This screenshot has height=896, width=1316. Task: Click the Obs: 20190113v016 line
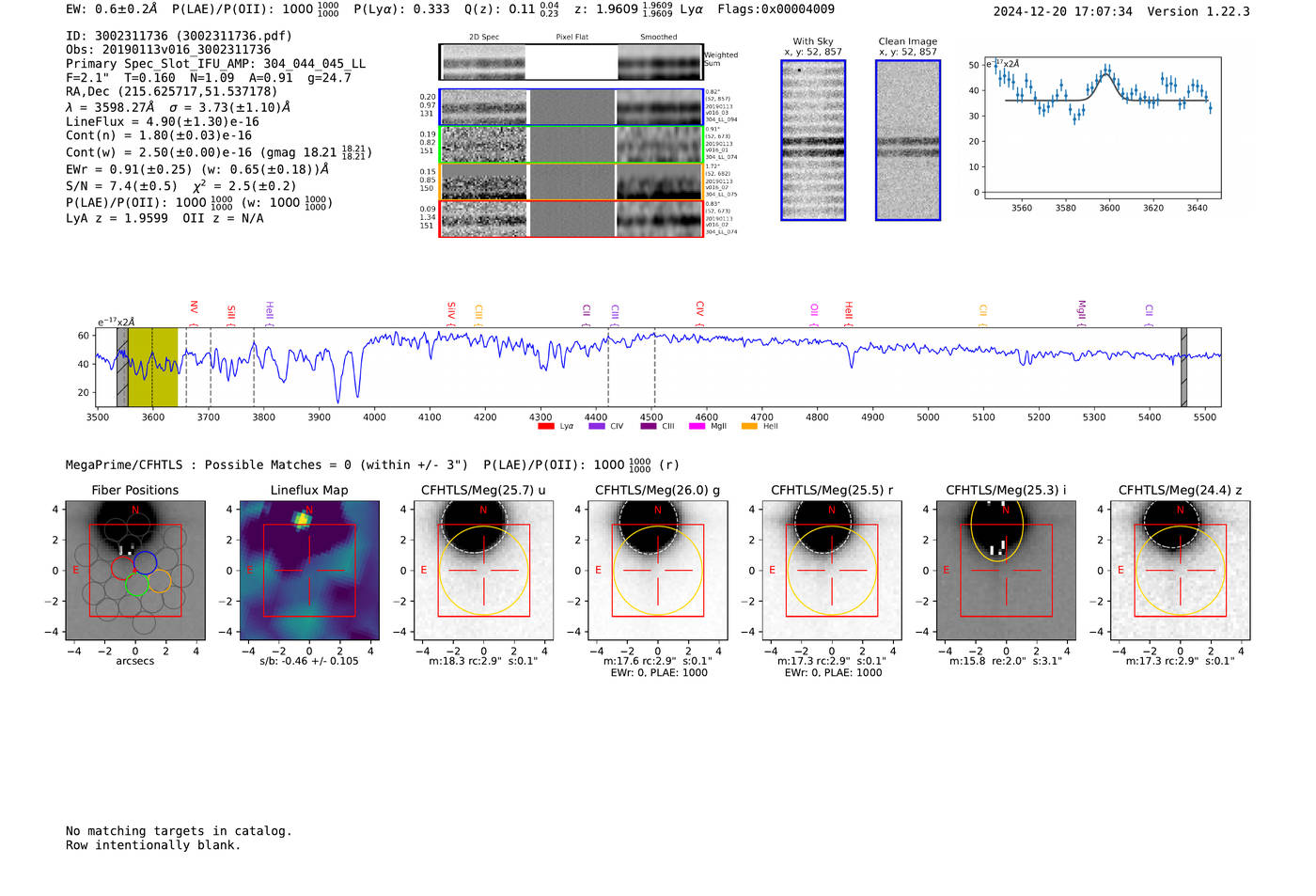click(168, 50)
